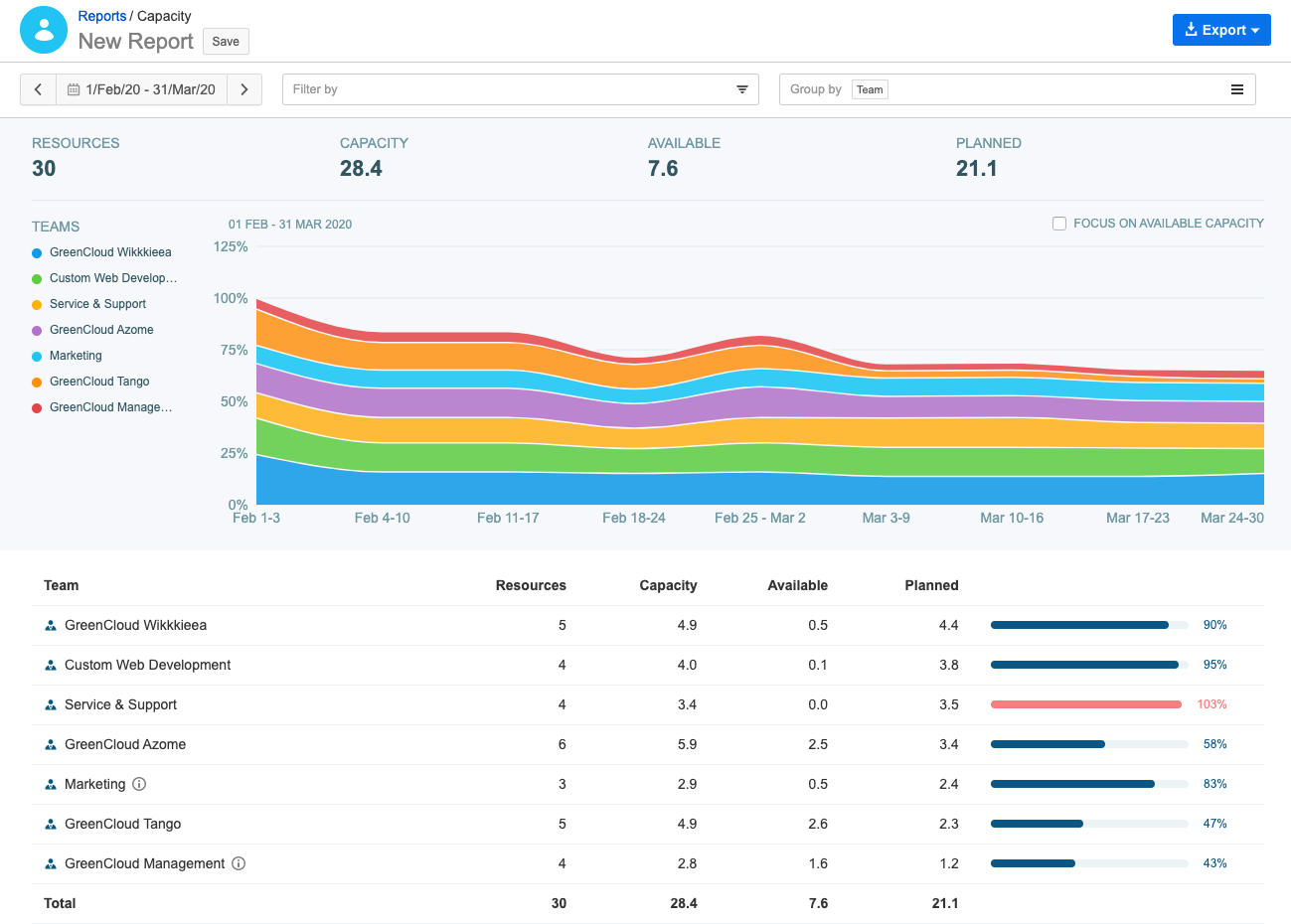Click team icon next to Service & Support row
This screenshot has width=1291, height=924.
pos(51,705)
